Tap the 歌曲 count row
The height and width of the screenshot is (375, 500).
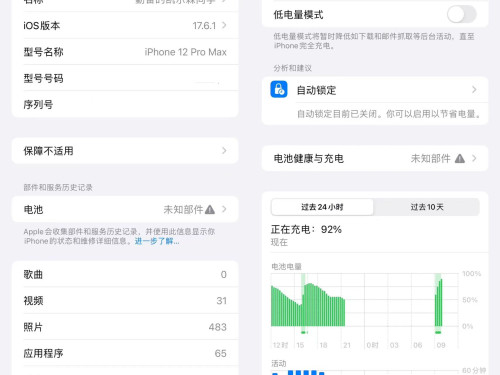(125, 274)
